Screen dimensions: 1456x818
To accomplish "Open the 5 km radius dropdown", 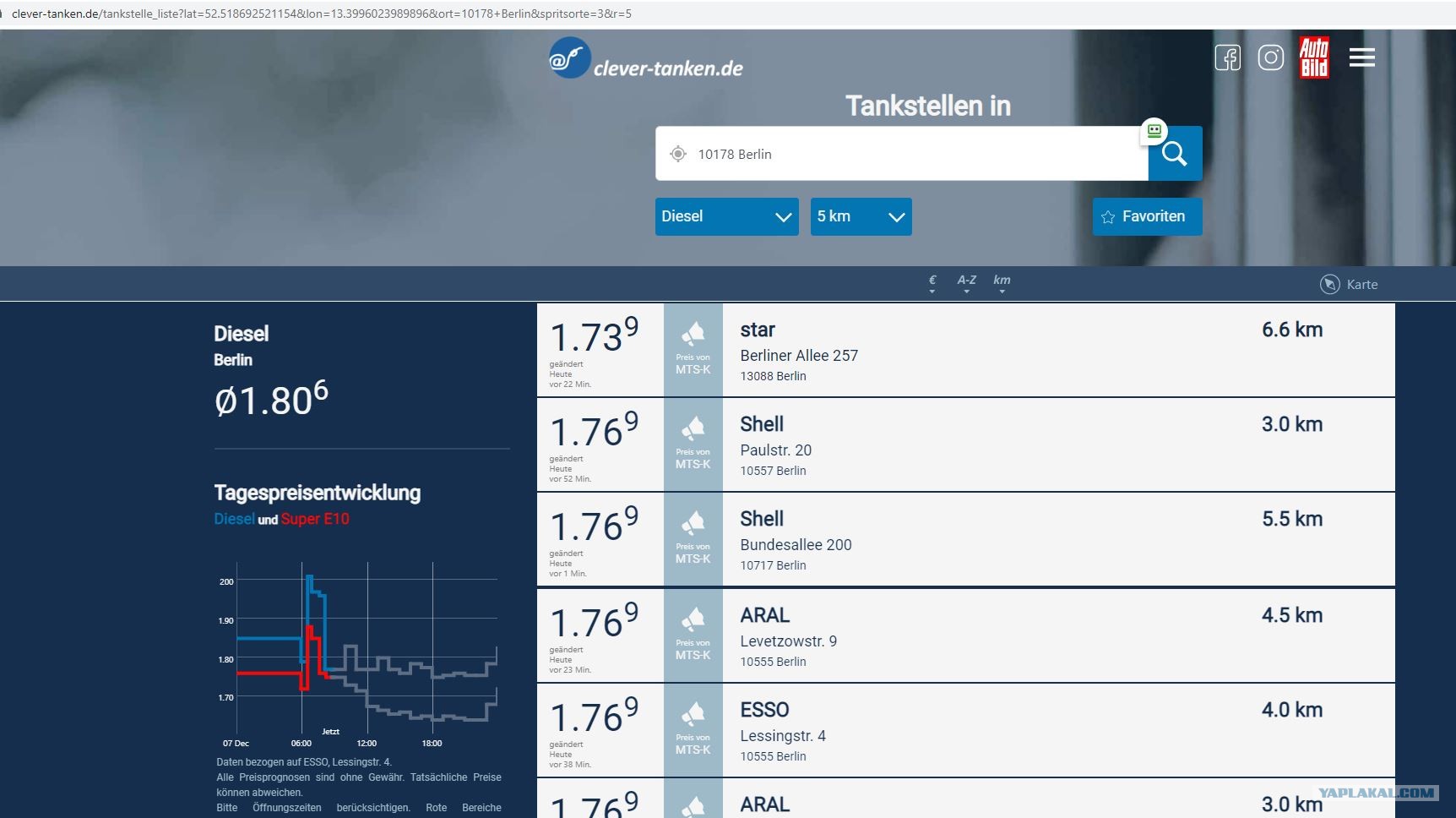I will (861, 216).
